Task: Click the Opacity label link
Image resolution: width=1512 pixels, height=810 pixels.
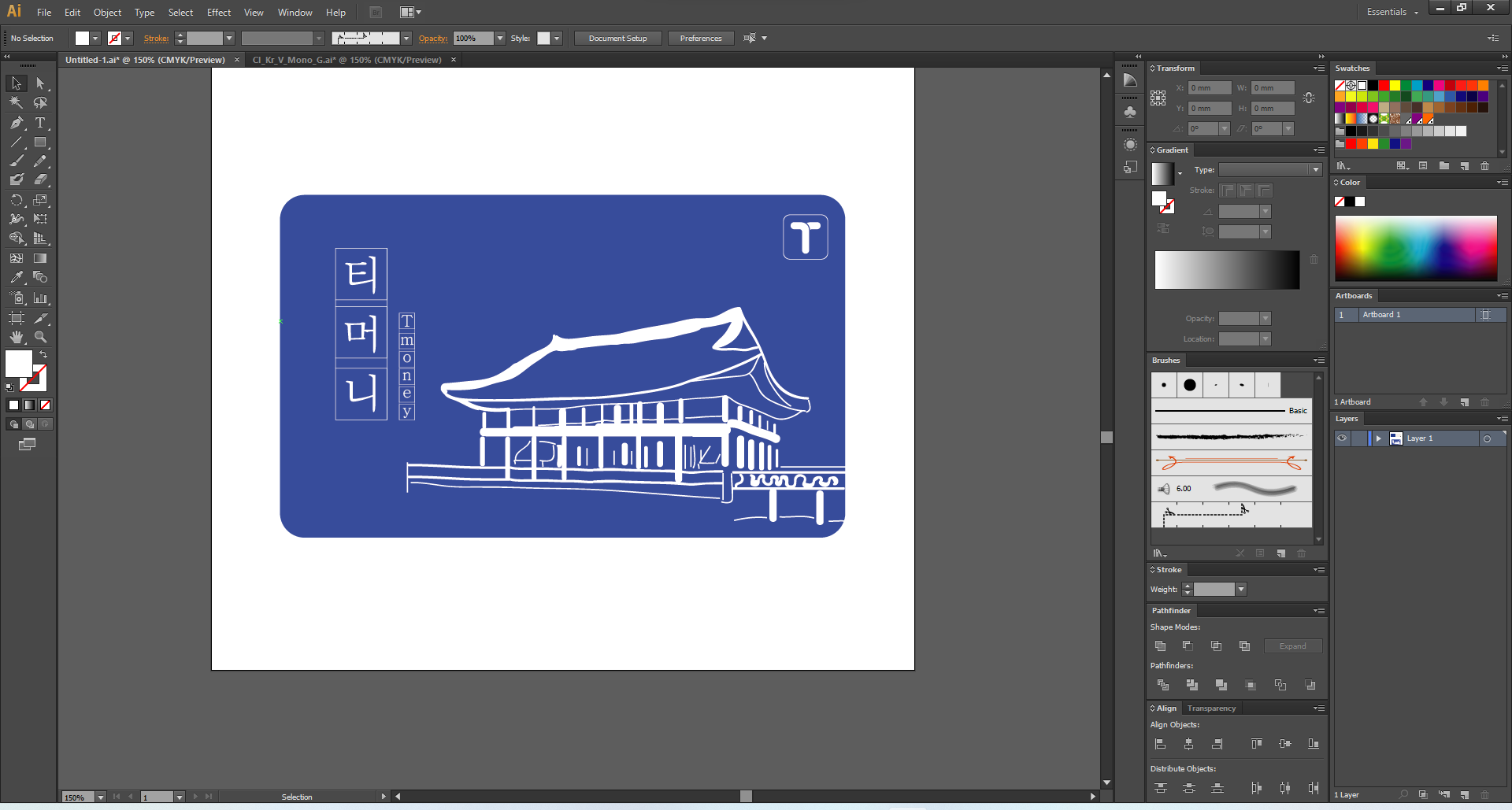Action: (433, 39)
